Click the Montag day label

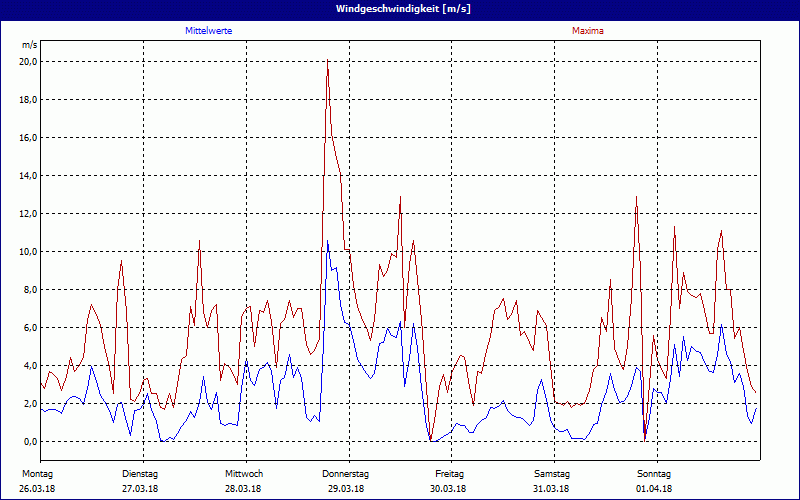click(x=37, y=474)
